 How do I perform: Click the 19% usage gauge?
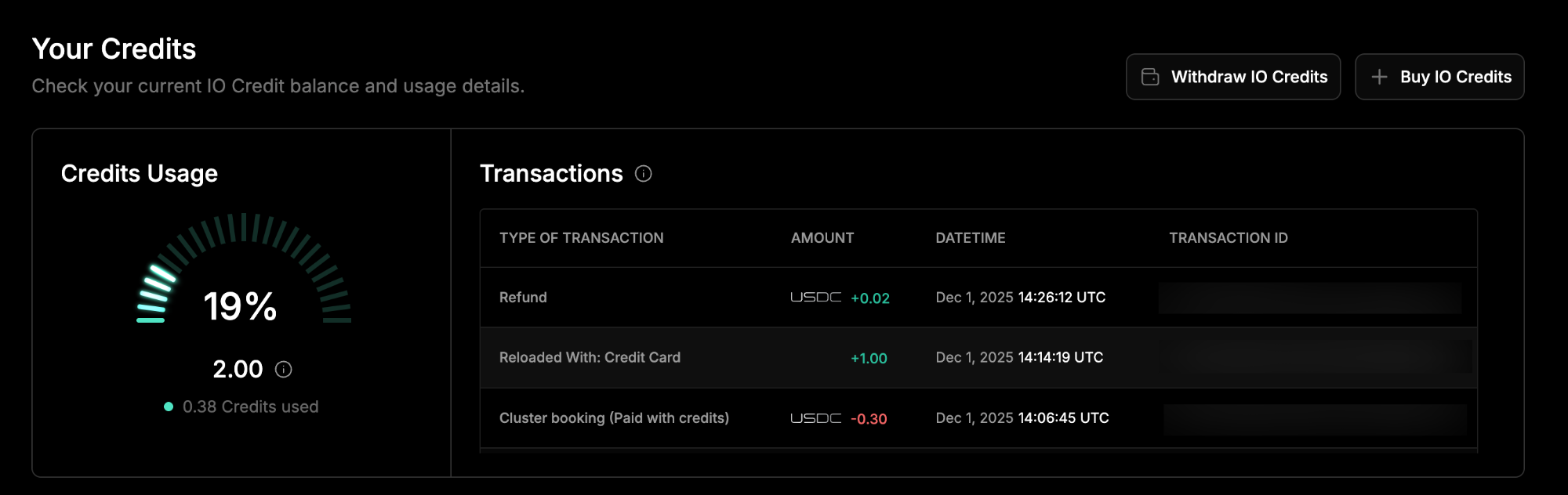pos(241,305)
